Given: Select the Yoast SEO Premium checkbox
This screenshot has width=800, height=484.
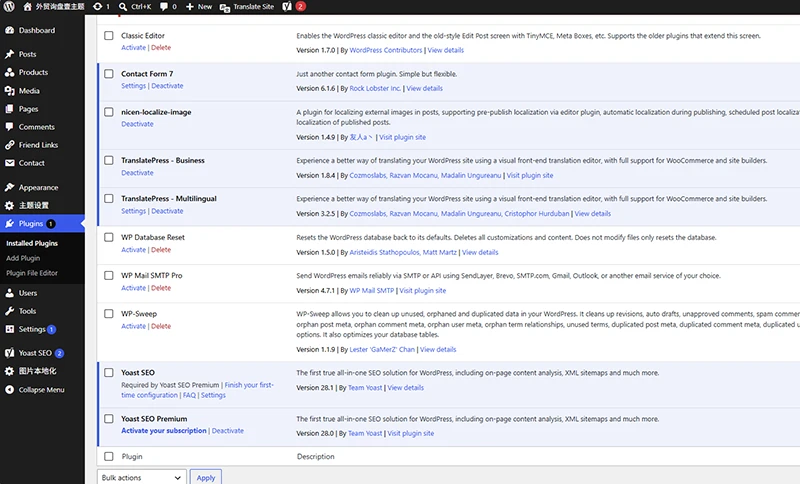Looking at the screenshot, I should (x=109, y=419).
